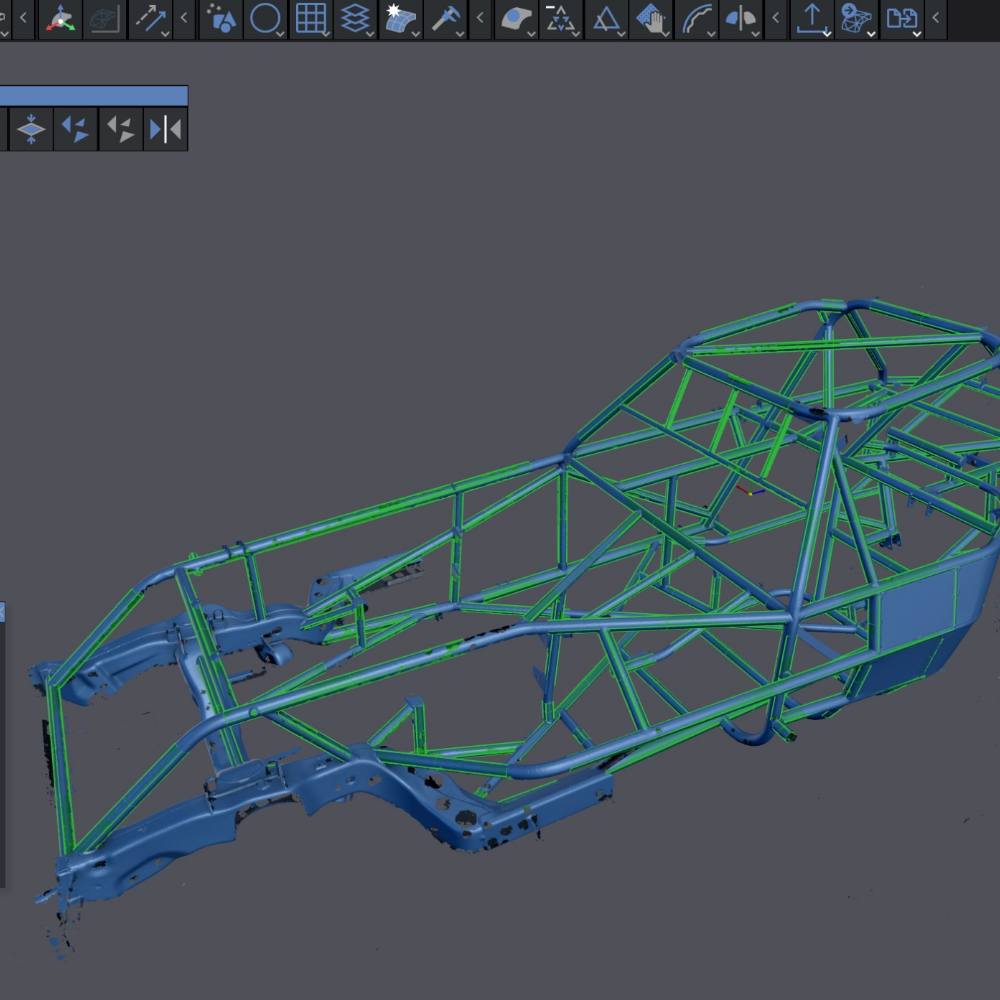
Task: Click the overlapping triangles mesh icon
Action: point(606,19)
